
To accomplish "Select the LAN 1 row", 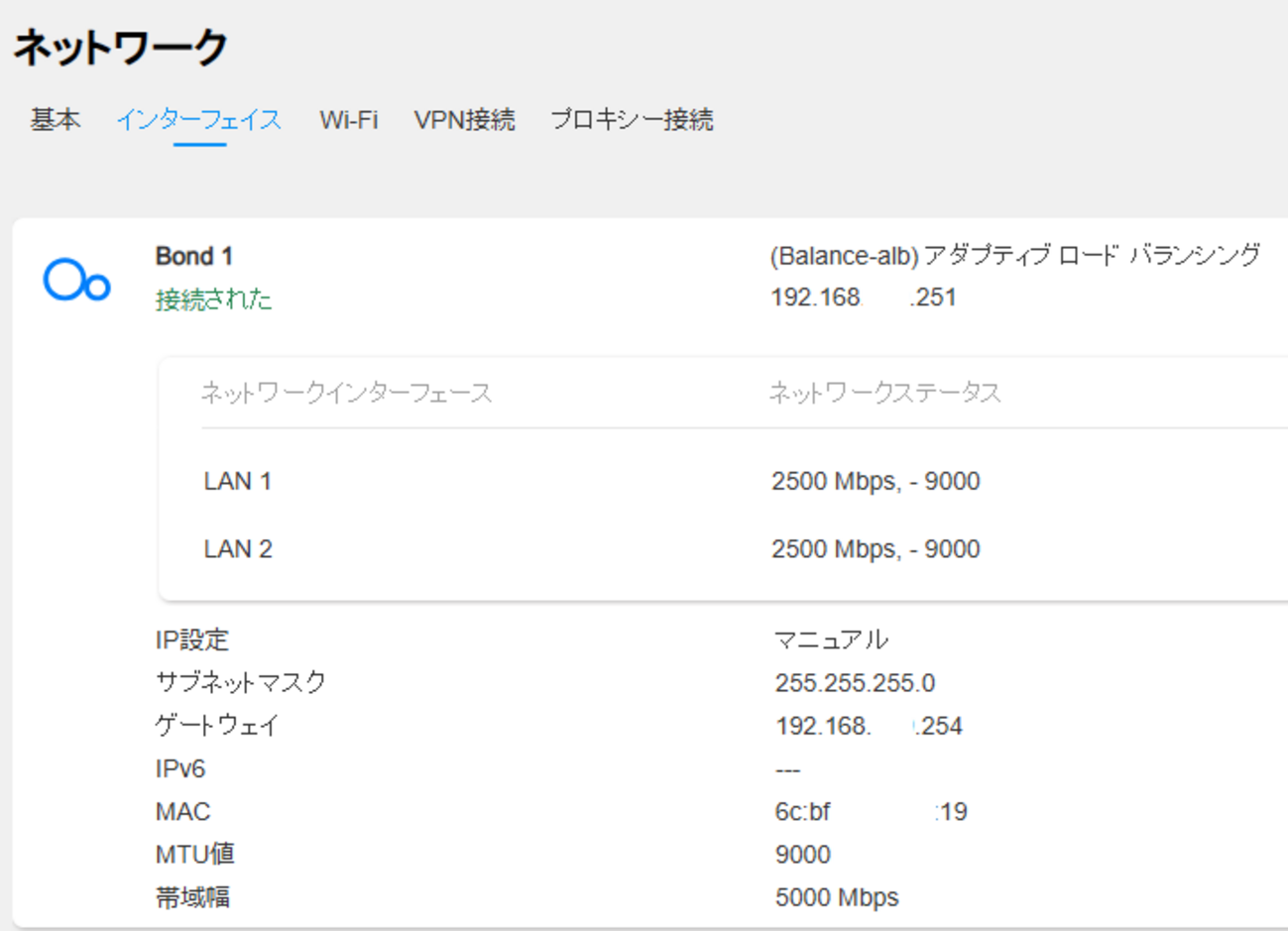I will coord(238,481).
